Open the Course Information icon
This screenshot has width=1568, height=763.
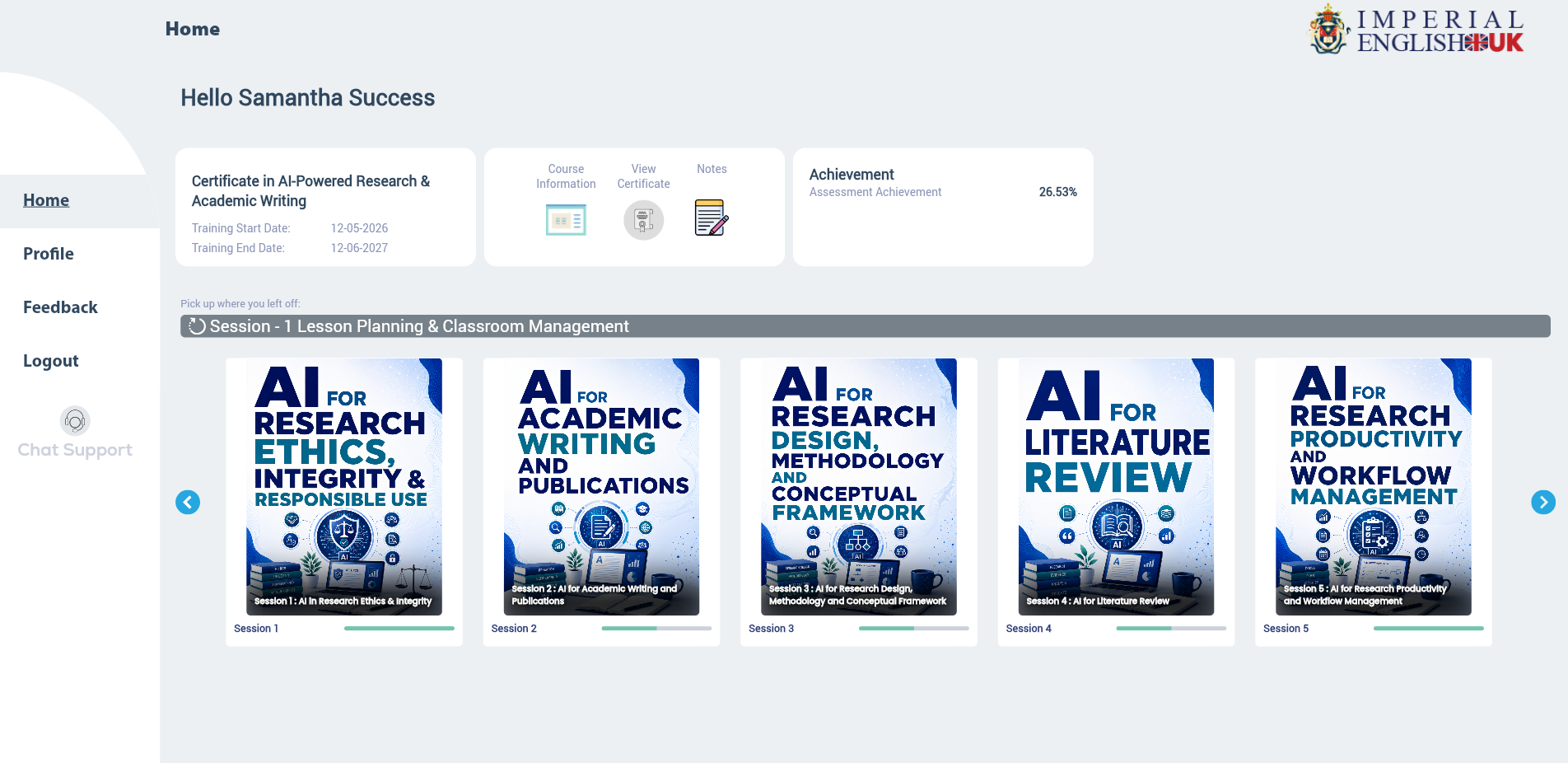(566, 220)
